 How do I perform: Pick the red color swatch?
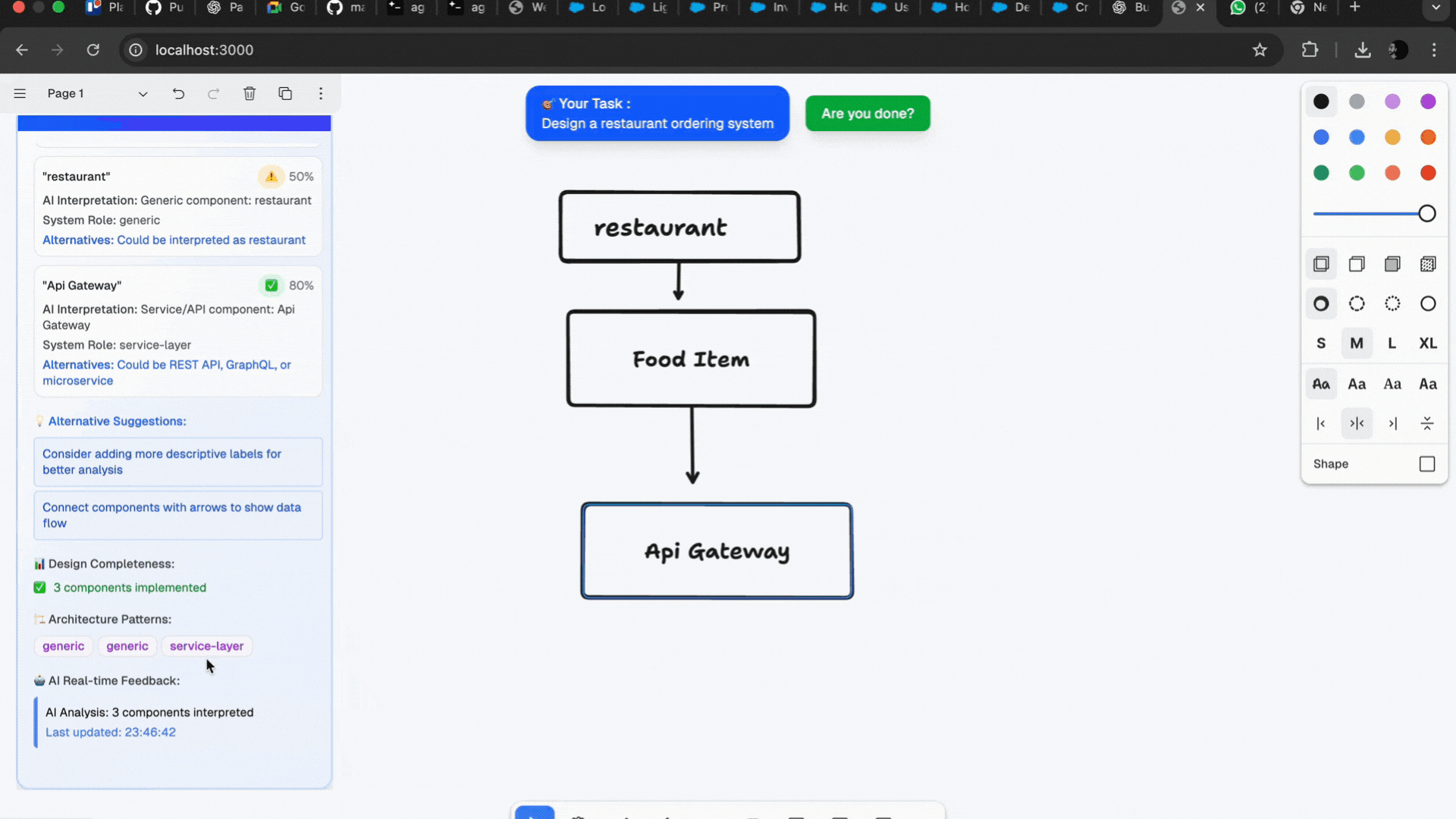point(1427,173)
